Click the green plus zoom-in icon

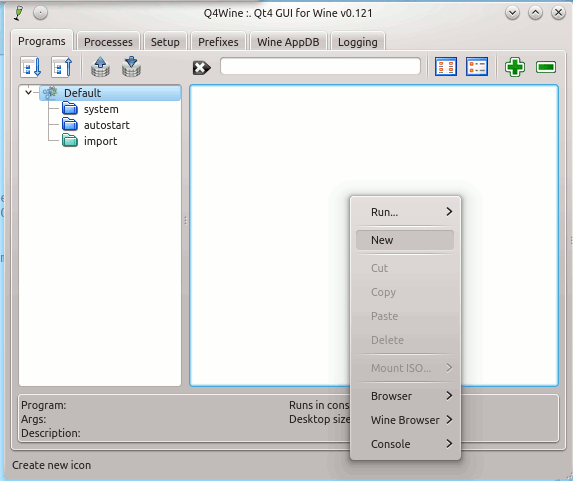(515, 67)
